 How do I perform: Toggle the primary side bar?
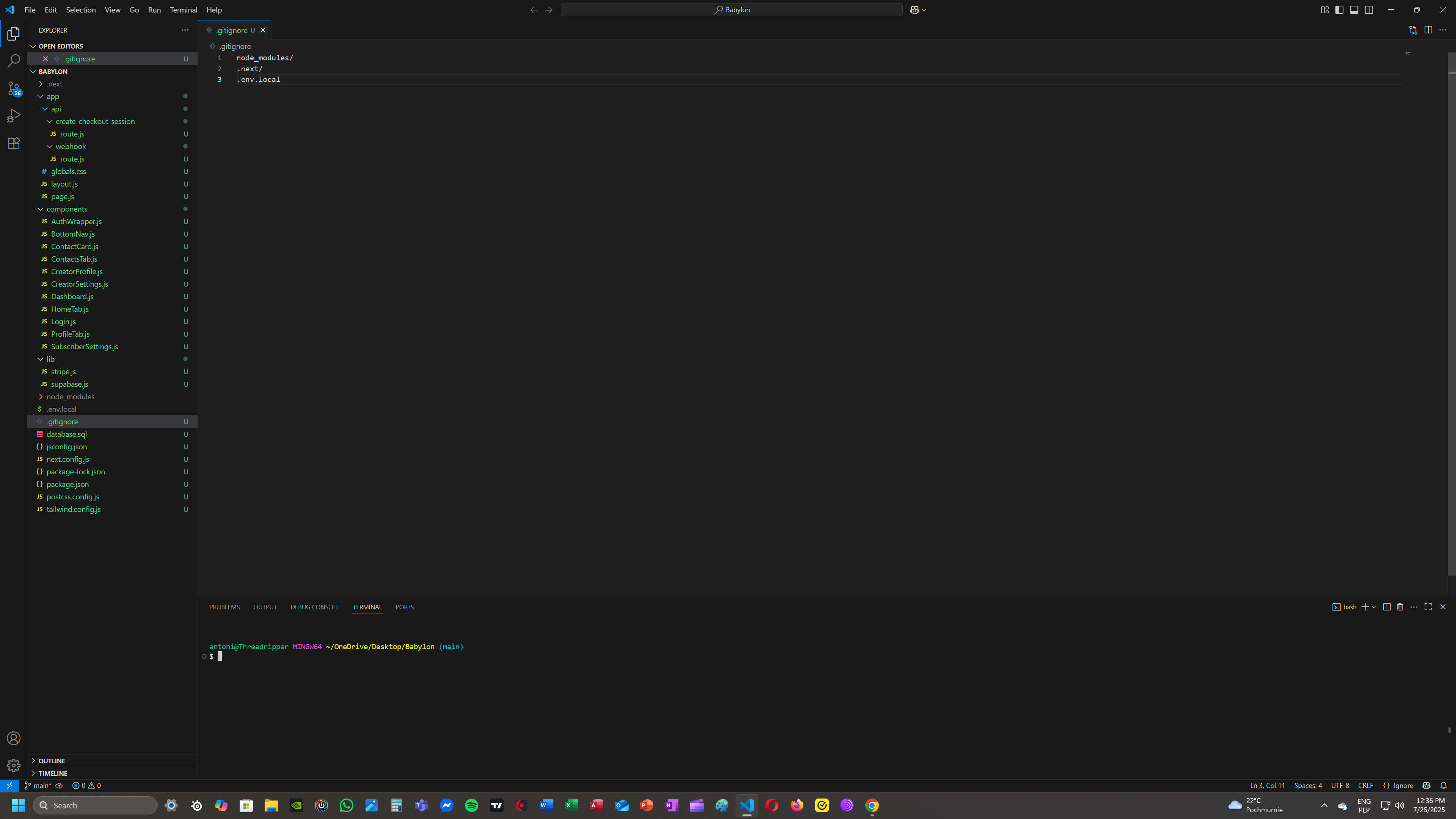pyautogui.click(x=1339, y=9)
